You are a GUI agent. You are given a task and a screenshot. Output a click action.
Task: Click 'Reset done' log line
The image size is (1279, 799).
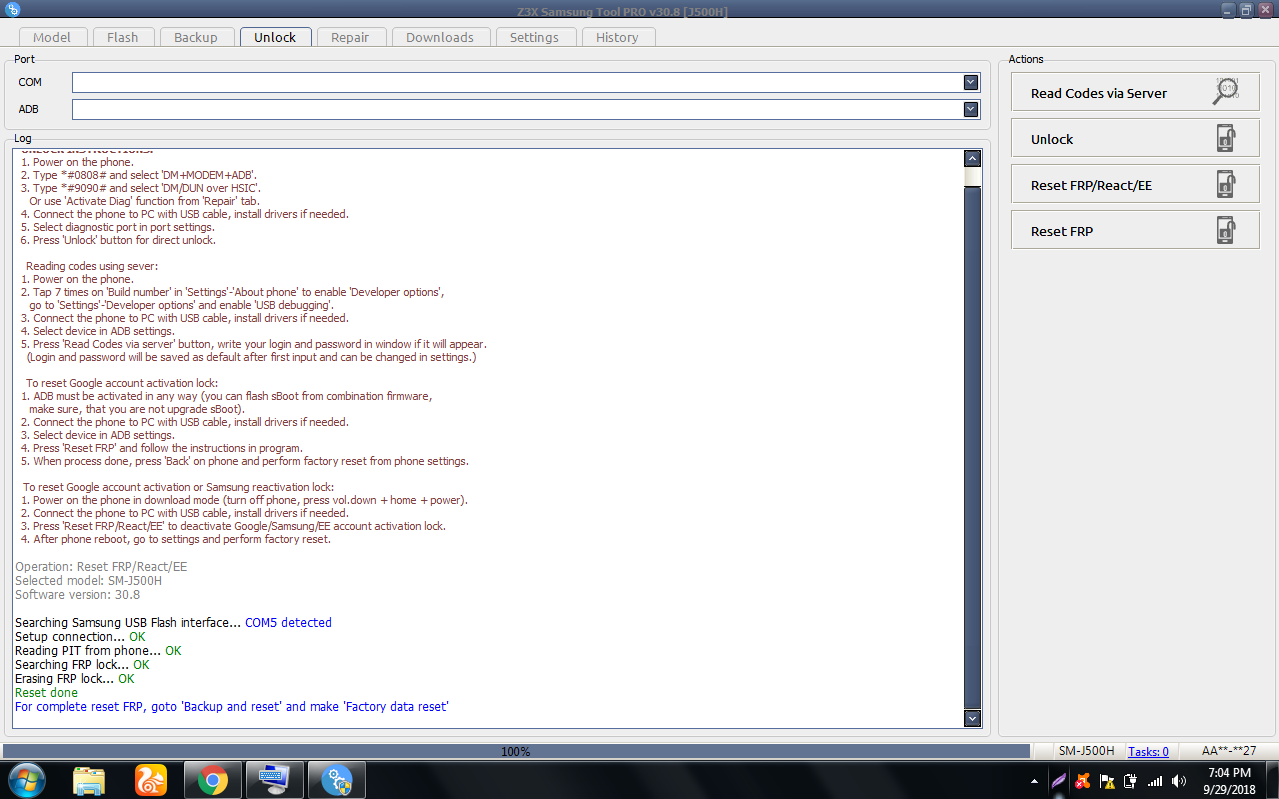[46, 692]
